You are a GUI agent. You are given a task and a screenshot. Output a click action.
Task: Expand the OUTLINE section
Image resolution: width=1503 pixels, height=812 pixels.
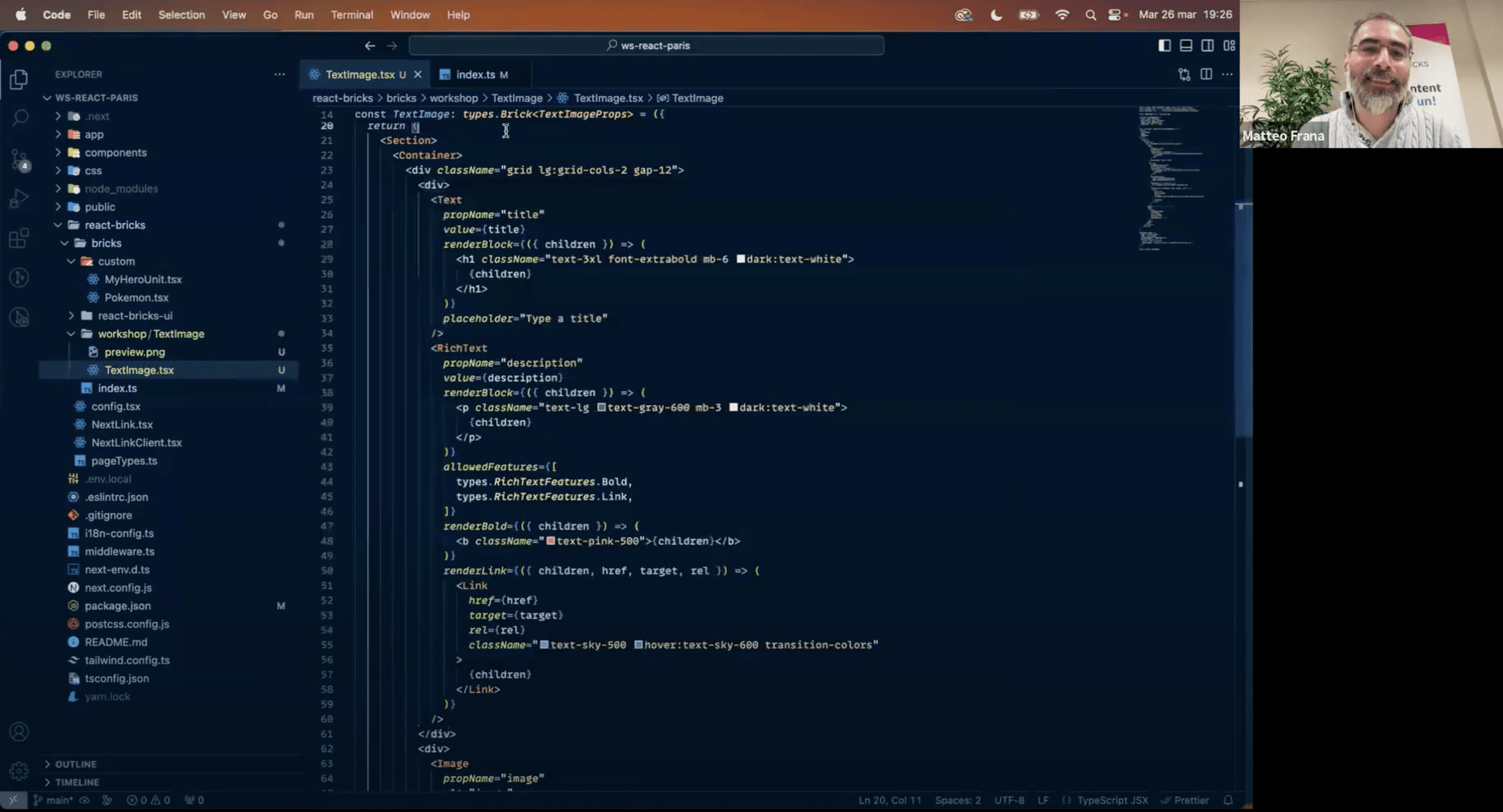click(x=76, y=764)
